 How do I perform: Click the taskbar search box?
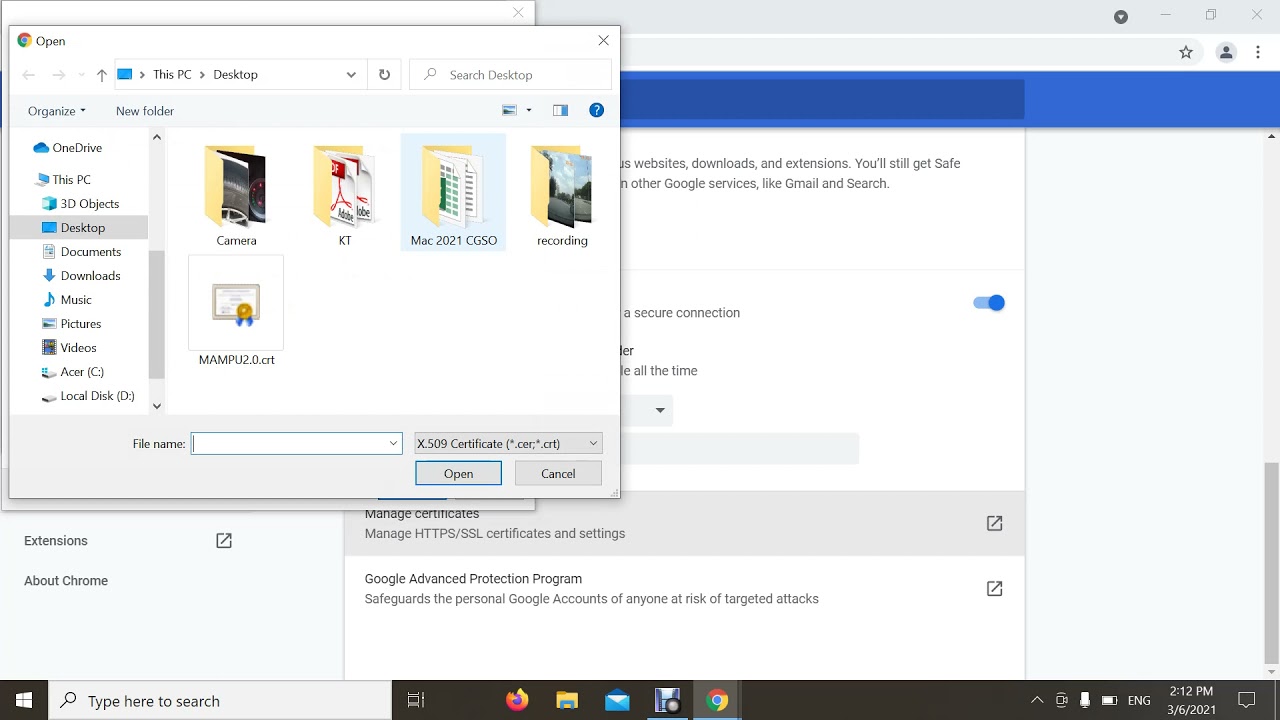coord(220,700)
